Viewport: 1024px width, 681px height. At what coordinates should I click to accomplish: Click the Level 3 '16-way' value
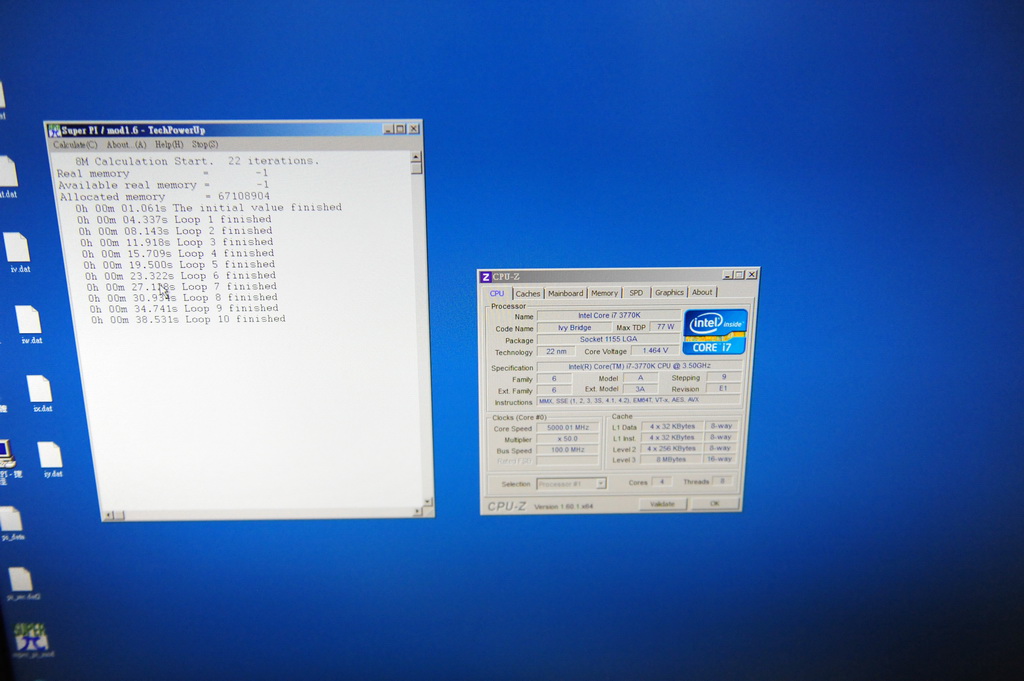[720, 459]
